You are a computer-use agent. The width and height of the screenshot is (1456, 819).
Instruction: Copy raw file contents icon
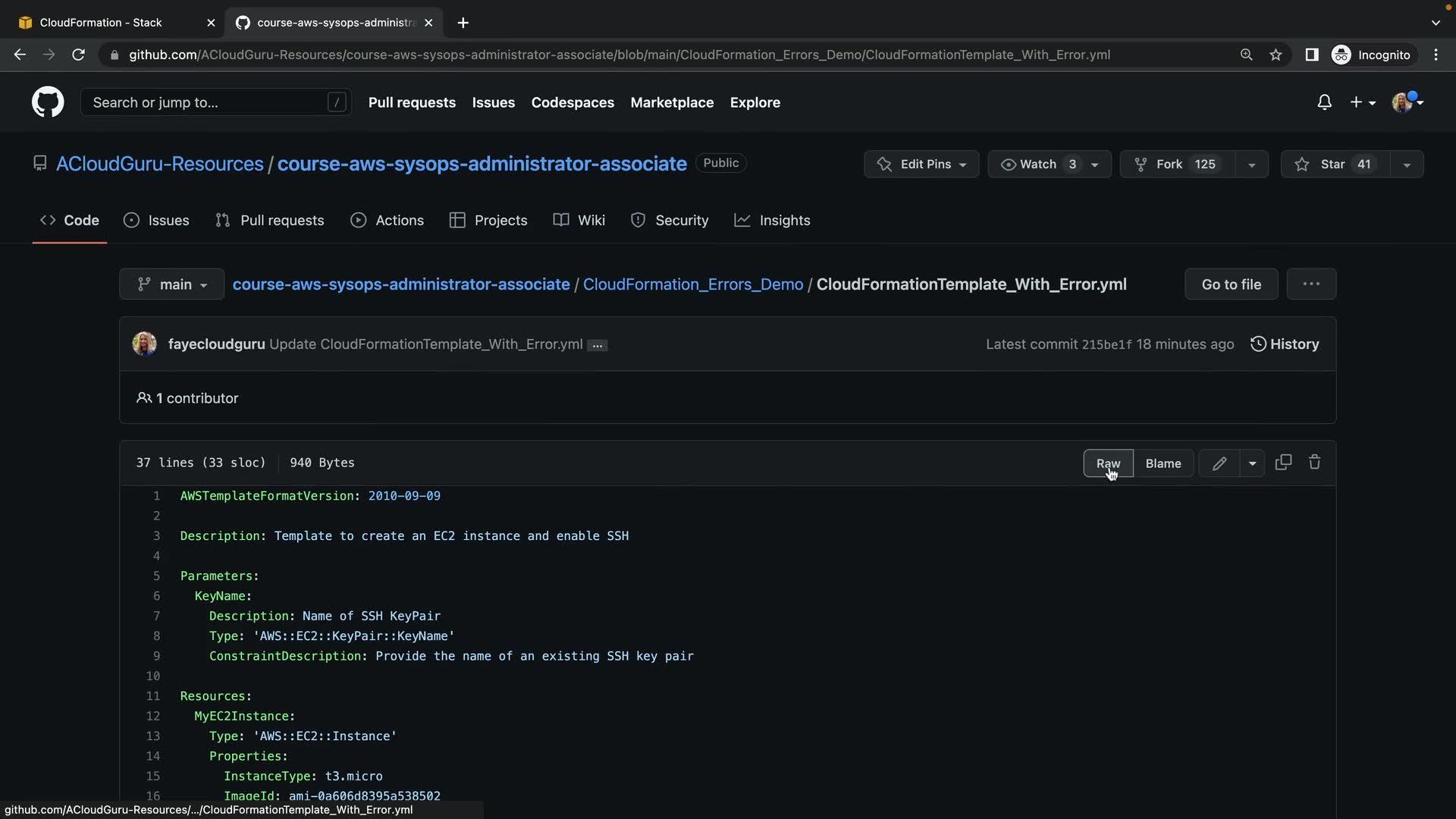(1283, 463)
